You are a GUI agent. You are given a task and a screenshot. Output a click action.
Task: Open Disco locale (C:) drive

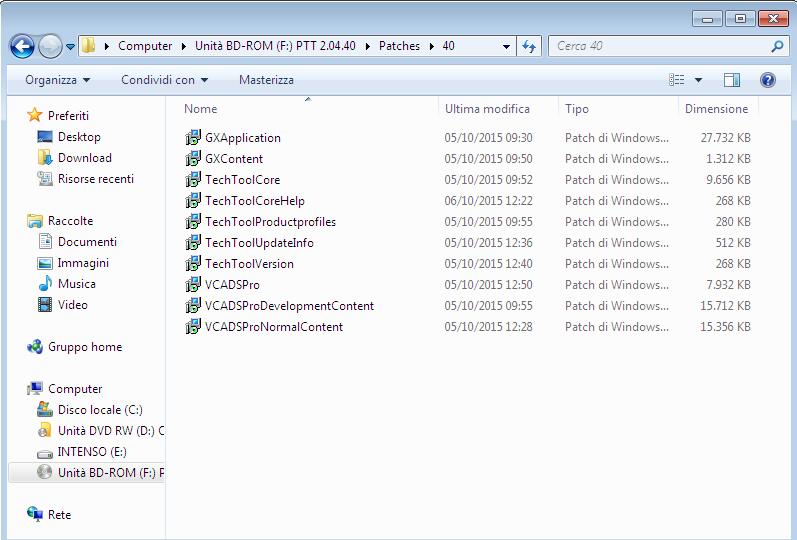tap(100, 410)
